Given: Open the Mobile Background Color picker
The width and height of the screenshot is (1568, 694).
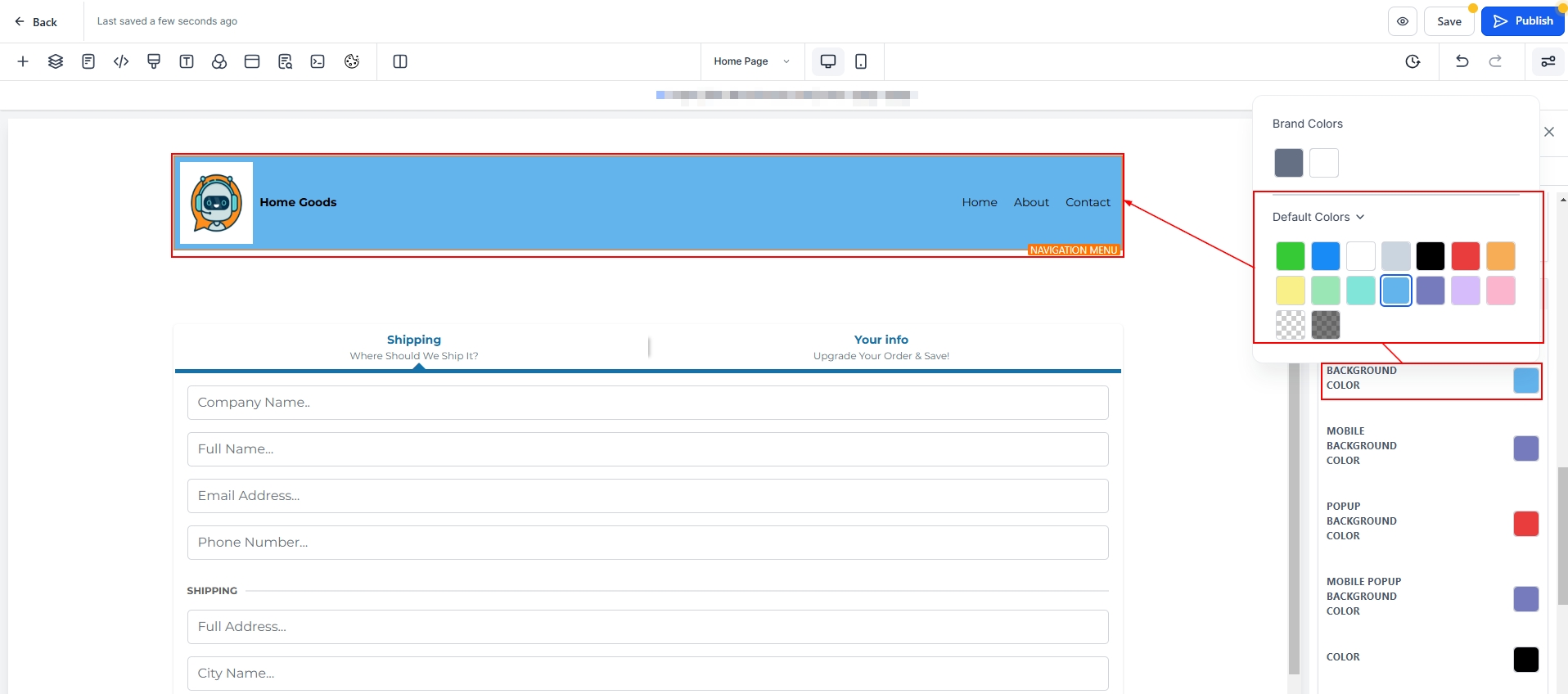Looking at the screenshot, I should coord(1525,448).
